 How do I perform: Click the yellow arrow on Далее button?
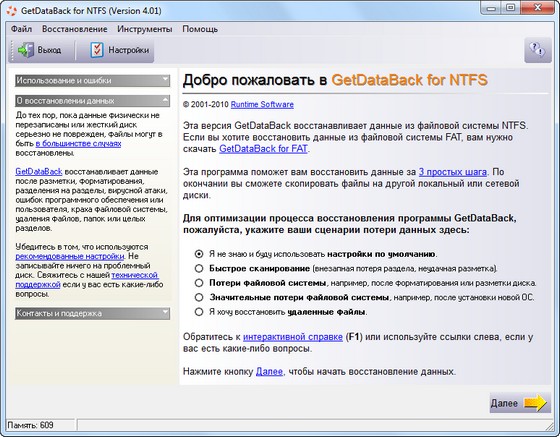535,403
